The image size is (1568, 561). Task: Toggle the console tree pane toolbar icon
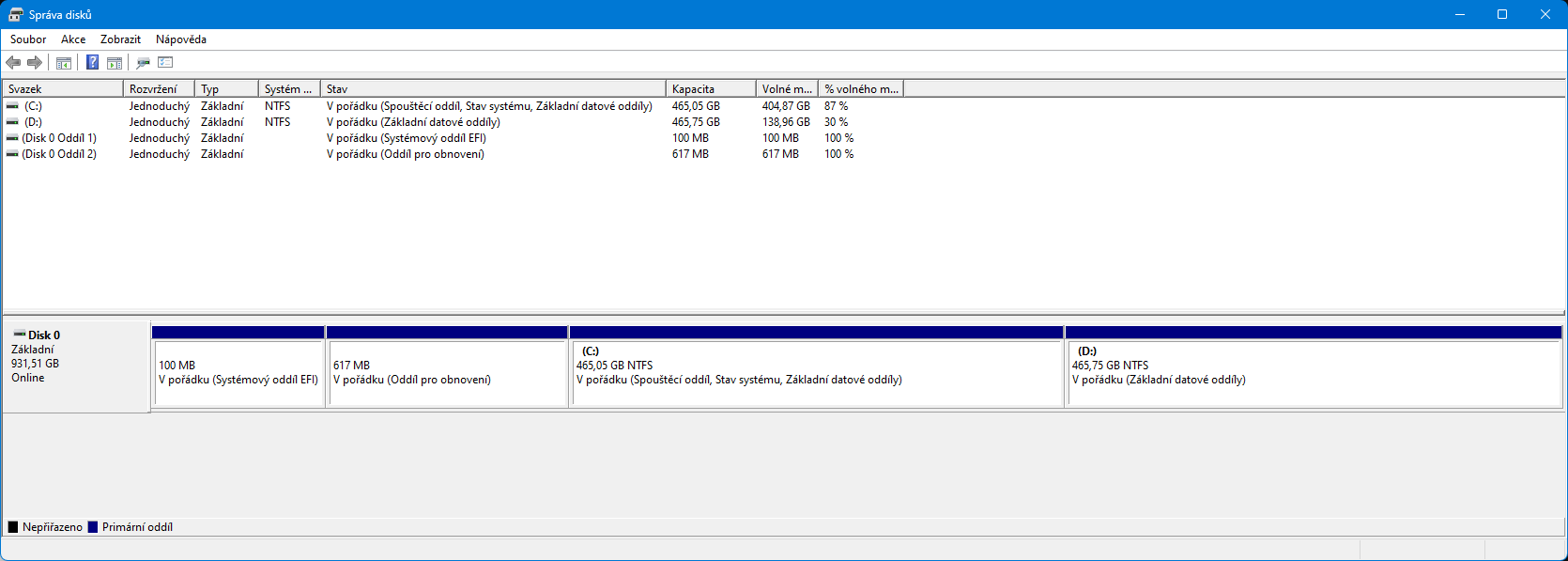pyautogui.click(x=64, y=63)
